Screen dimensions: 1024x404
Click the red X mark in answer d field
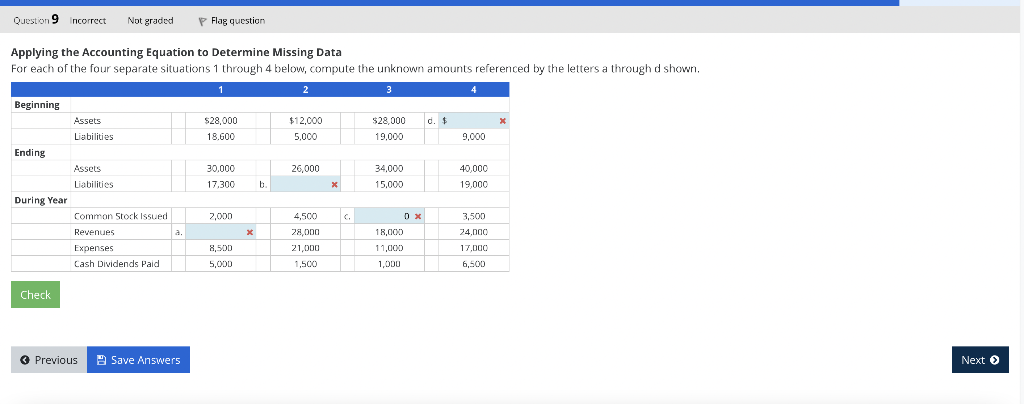coord(502,121)
